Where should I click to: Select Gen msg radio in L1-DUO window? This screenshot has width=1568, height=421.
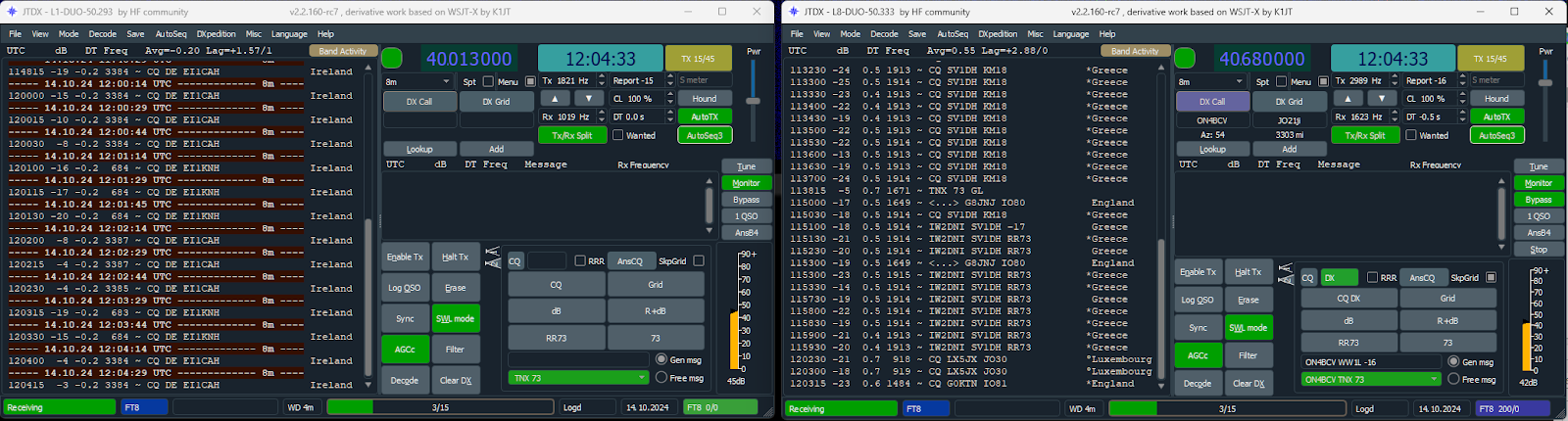tap(661, 360)
